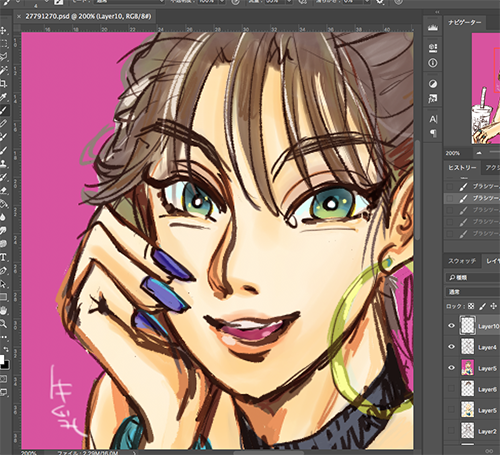
Task: Click the highlighted active Brush tool
Action: click(x=4, y=110)
